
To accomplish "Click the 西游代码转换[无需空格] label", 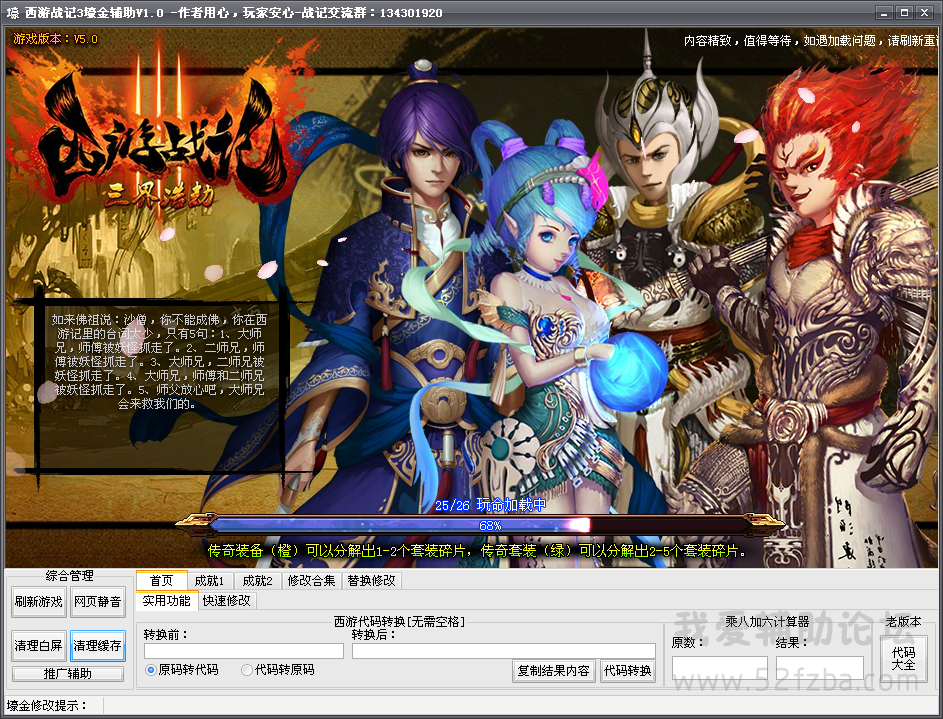I will (400, 622).
